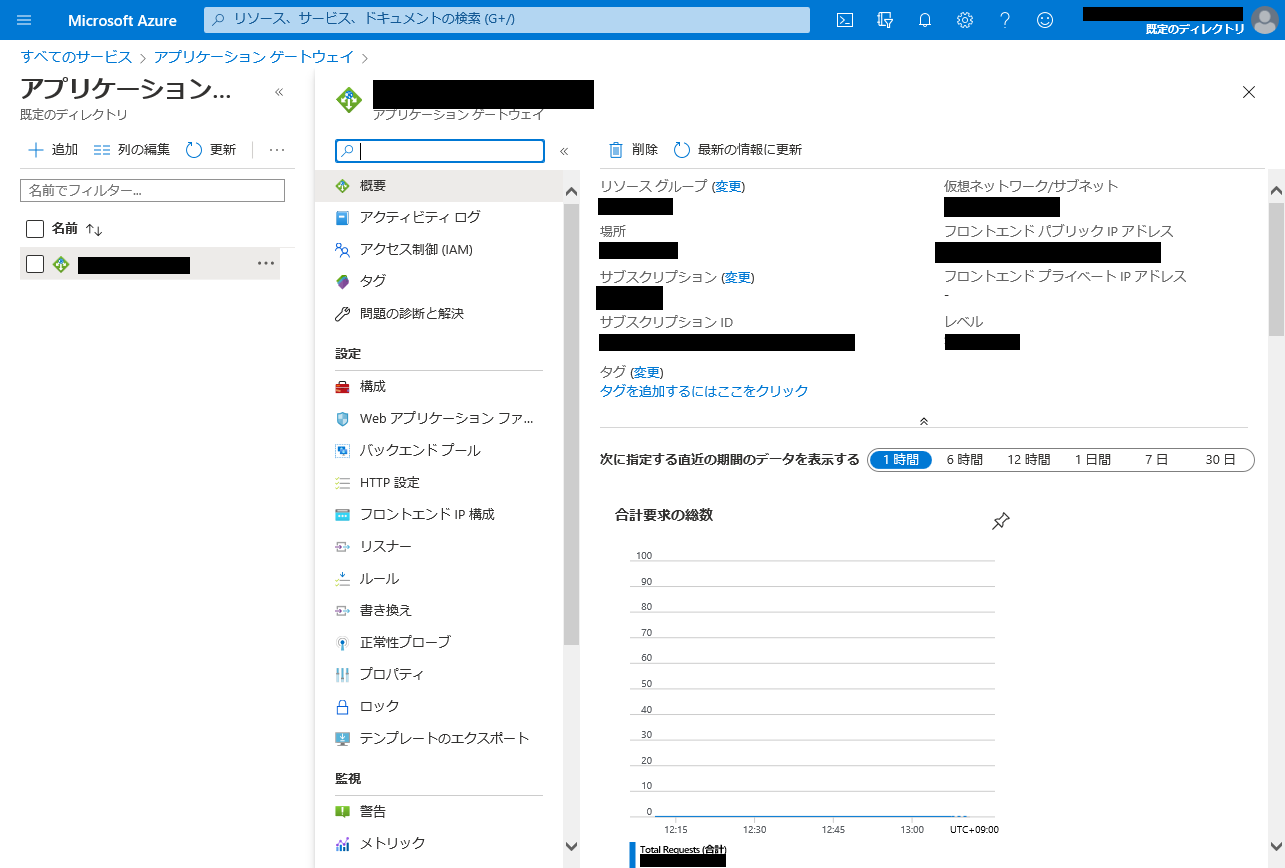Open Cloud Shell from the top bar
This screenshot has width=1285, height=868.
coord(845,20)
